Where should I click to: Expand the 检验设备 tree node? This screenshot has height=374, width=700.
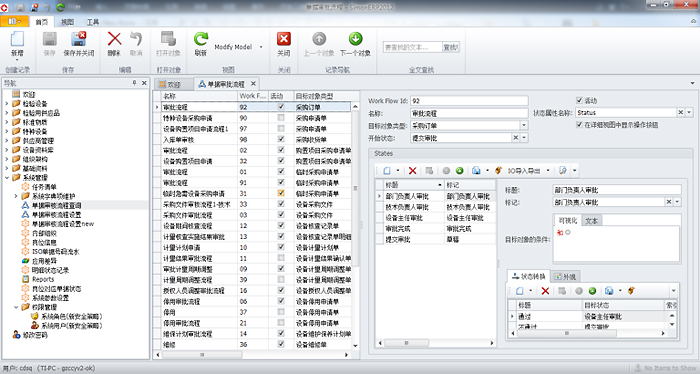tap(7, 104)
